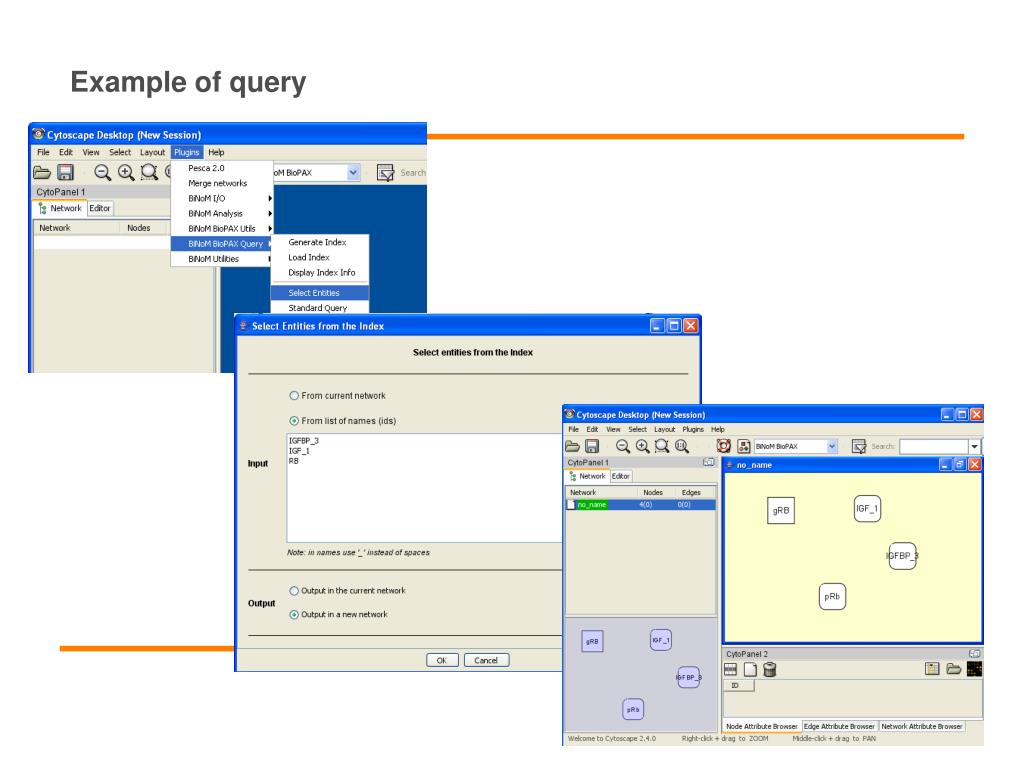The width and height of the screenshot is (1024, 768).
Task: Click Select Attributes grid icon in CytoPanel 2
Action: [x=731, y=669]
